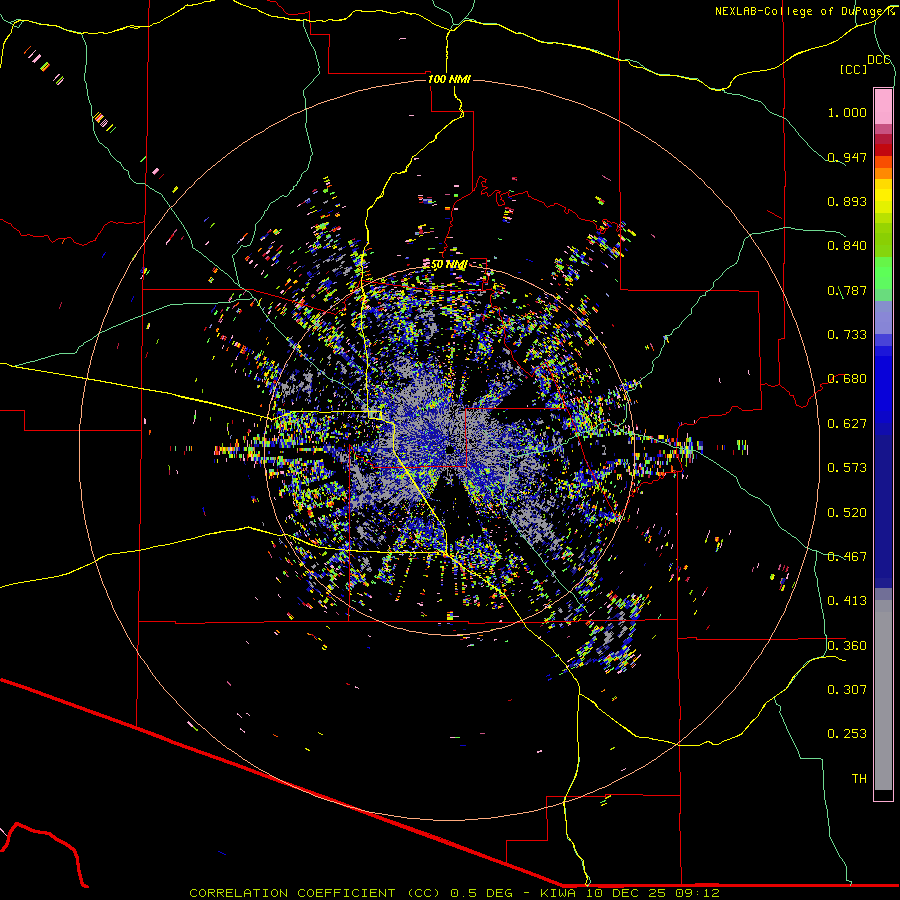Click the 0.947 value on the color scale
The width and height of the screenshot is (900, 900).
pos(847,157)
